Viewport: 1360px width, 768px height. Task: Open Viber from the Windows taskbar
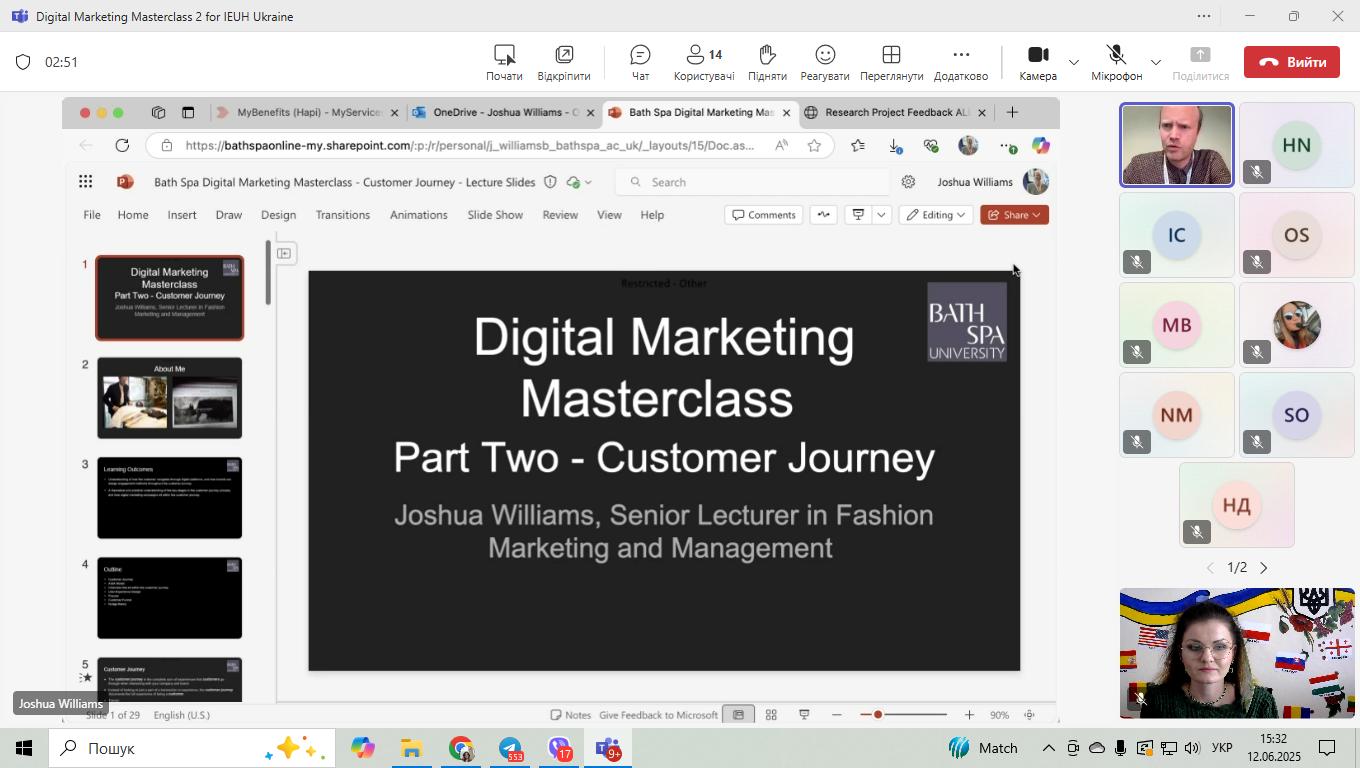tap(559, 748)
